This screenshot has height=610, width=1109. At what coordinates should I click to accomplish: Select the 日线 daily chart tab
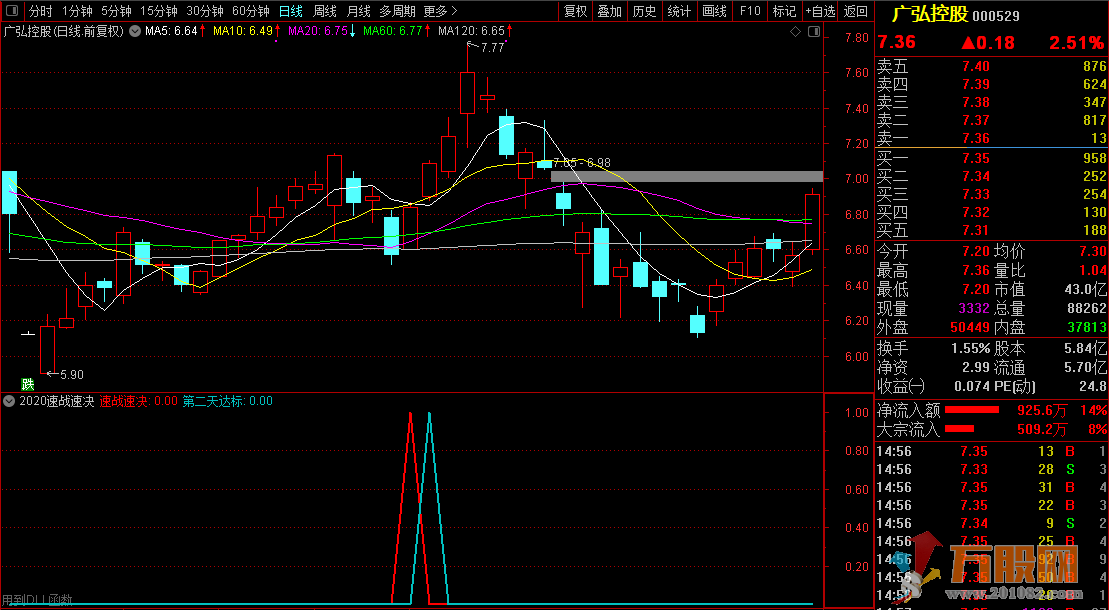pos(291,11)
